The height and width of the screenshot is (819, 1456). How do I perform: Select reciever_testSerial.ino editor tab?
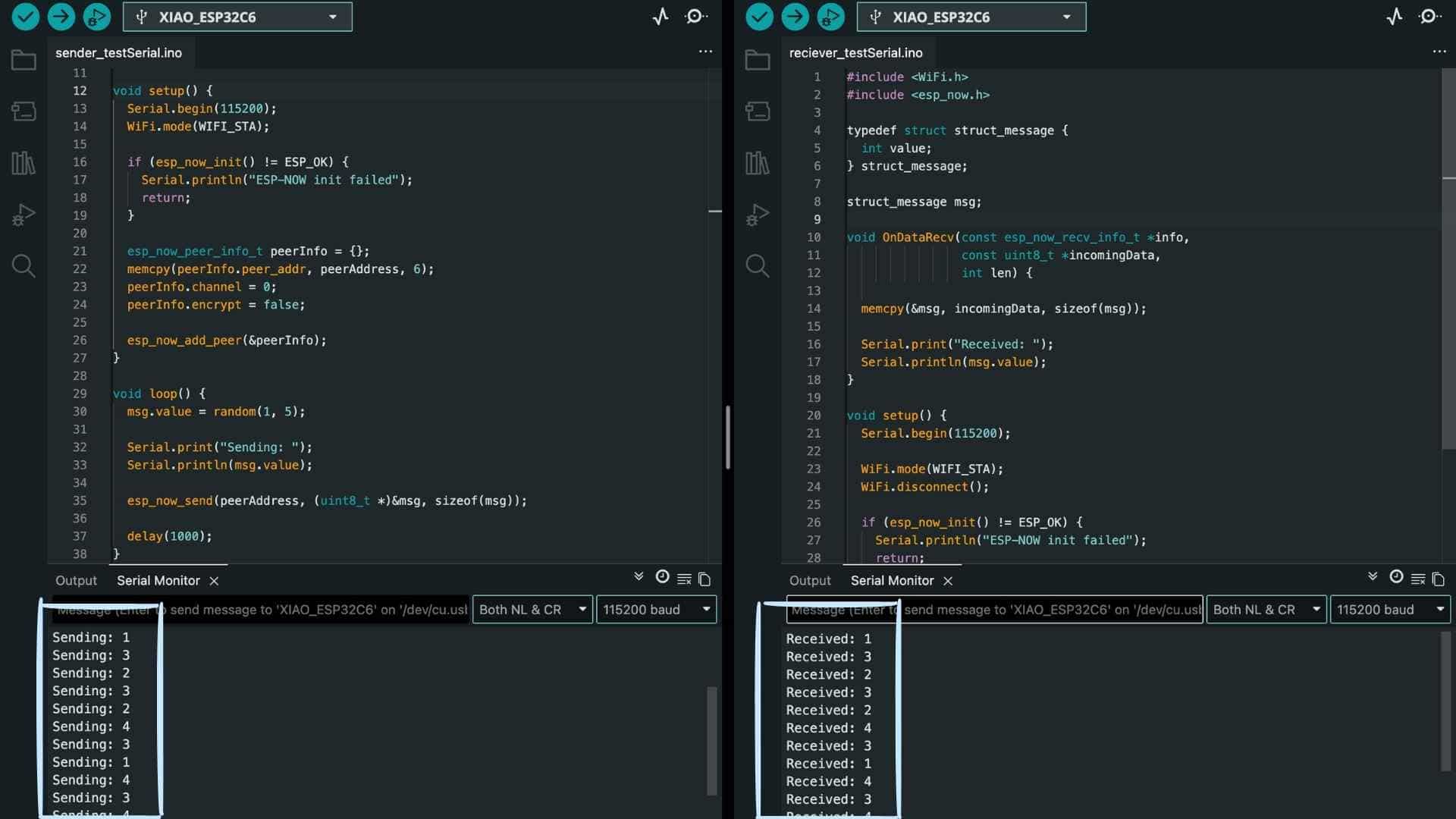[x=855, y=52]
